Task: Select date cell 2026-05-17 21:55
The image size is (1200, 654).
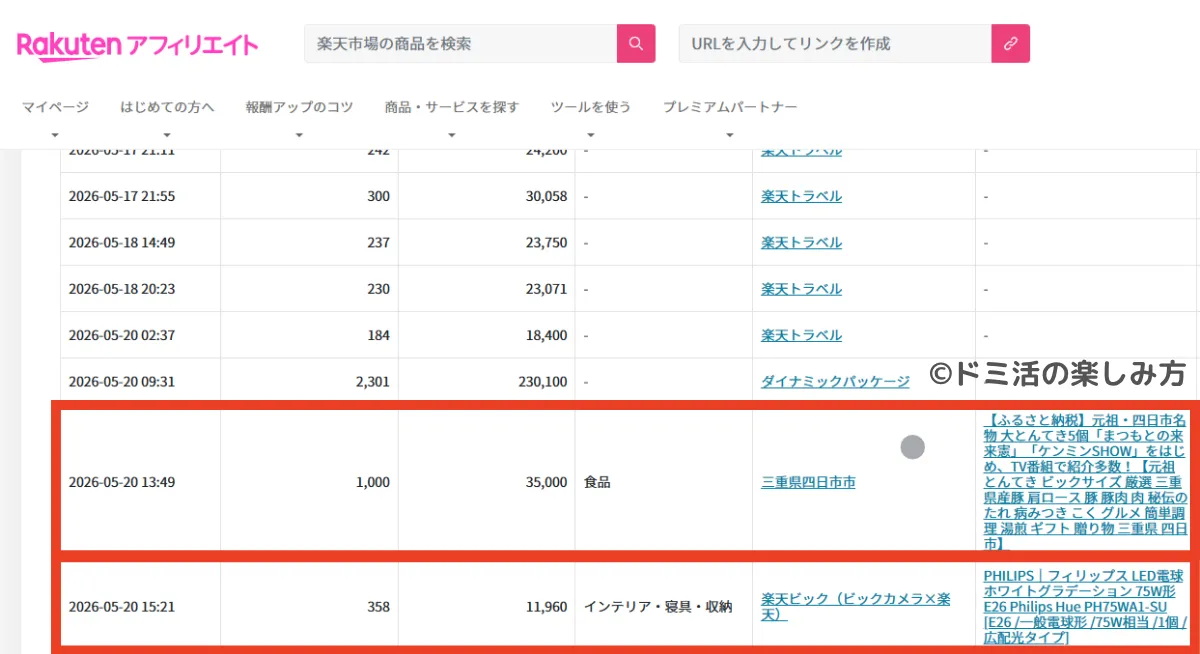Action: (x=140, y=196)
